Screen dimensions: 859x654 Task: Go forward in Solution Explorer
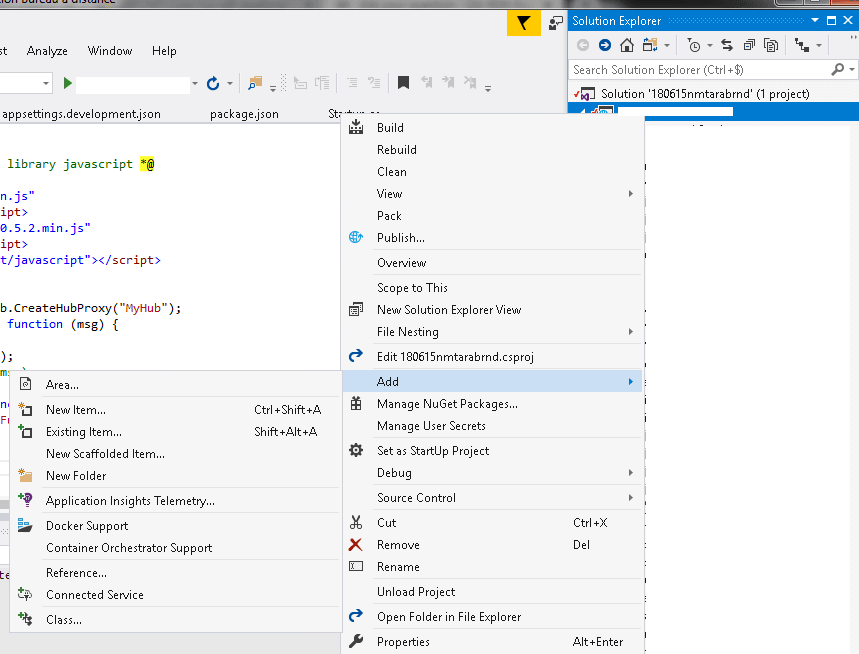pos(605,45)
